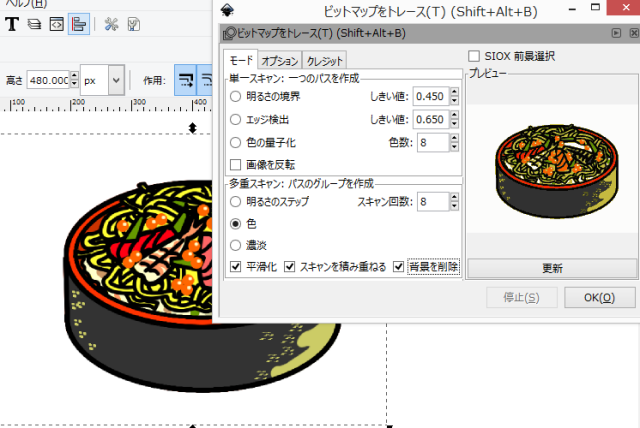Enable the SIOX 前景選択 checkbox
The width and height of the screenshot is (640, 428).
pos(475,56)
